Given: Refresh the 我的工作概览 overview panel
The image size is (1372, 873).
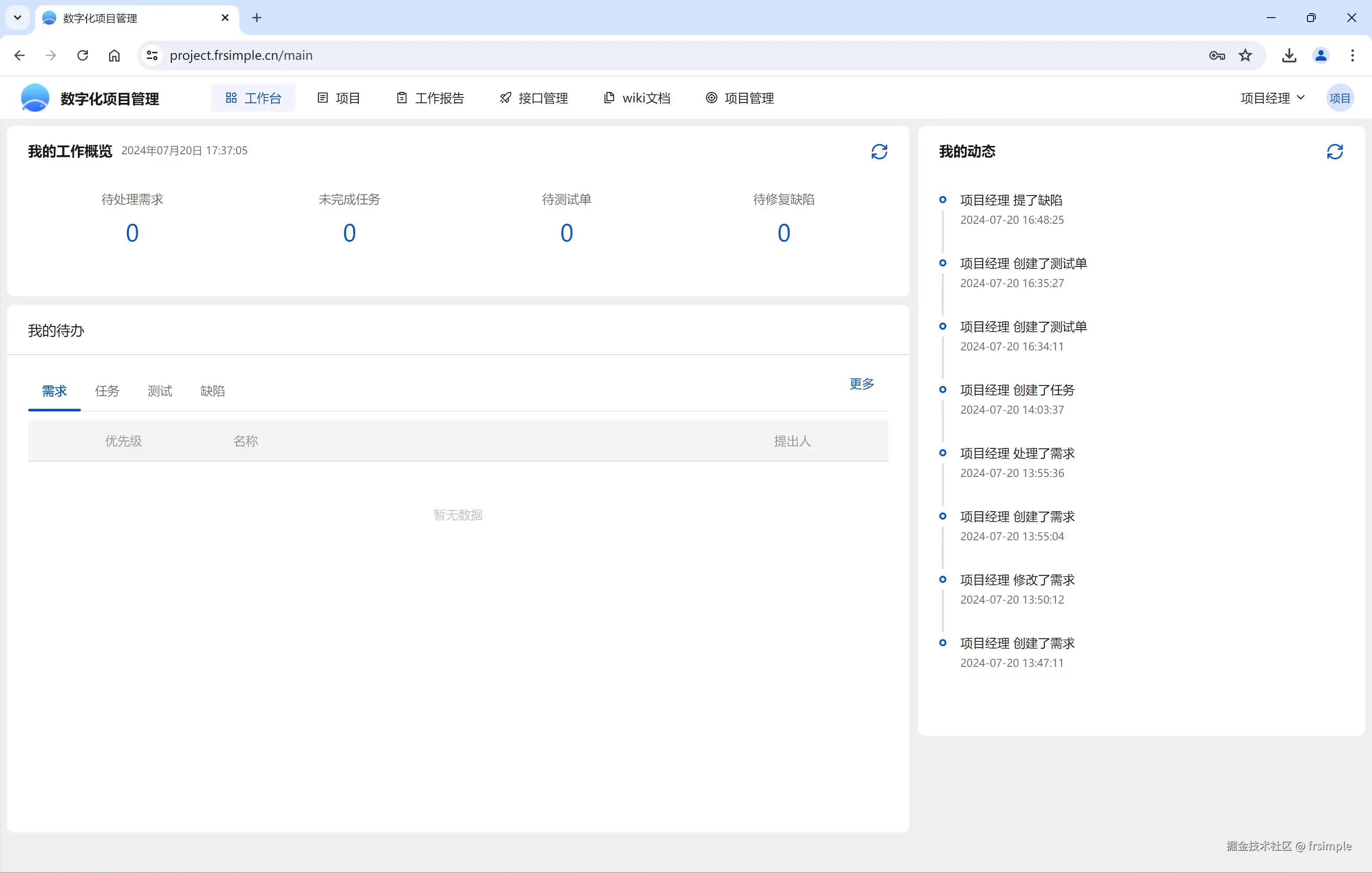Looking at the screenshot, I should [879, 151].
